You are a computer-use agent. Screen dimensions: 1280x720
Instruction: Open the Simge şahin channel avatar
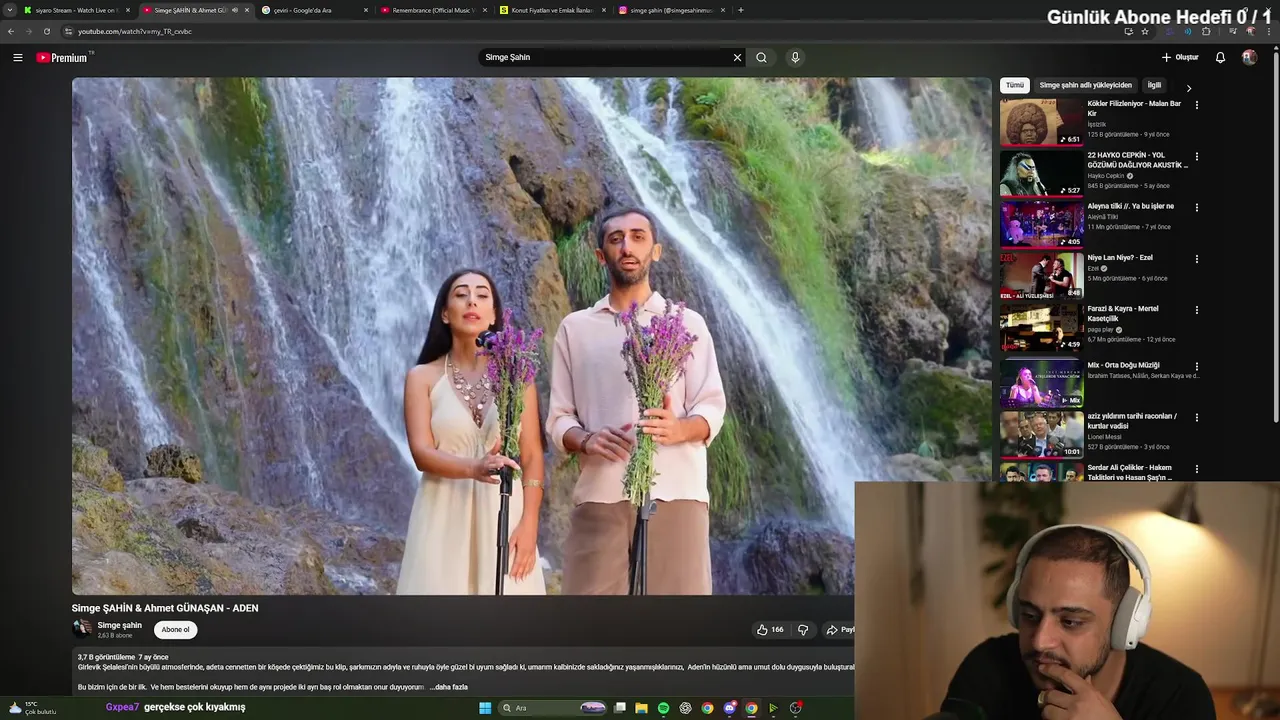pos(82,629)
